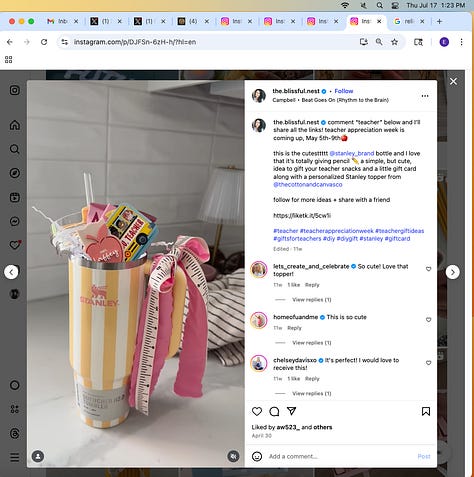This screenshot has height=477, width=474.
Task: Go back in browser history
Action: point(10,42)
